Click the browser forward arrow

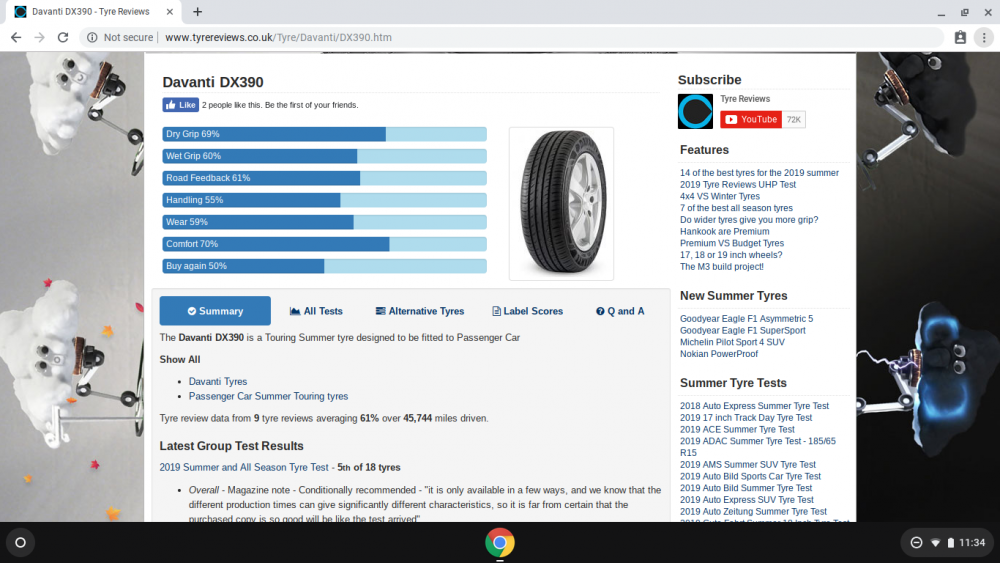coord(40,38)
